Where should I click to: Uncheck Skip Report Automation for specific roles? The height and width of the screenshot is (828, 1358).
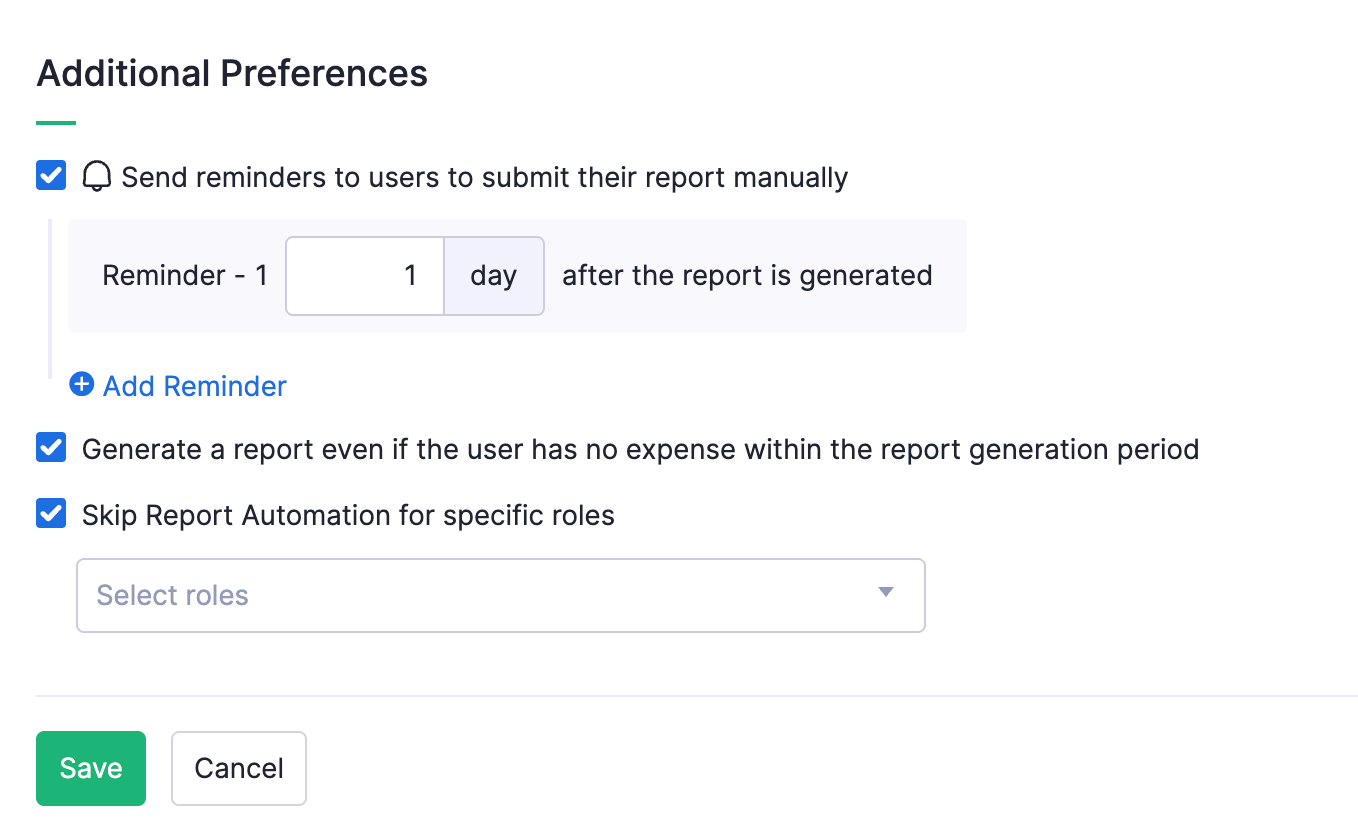[x=50, y=513]
